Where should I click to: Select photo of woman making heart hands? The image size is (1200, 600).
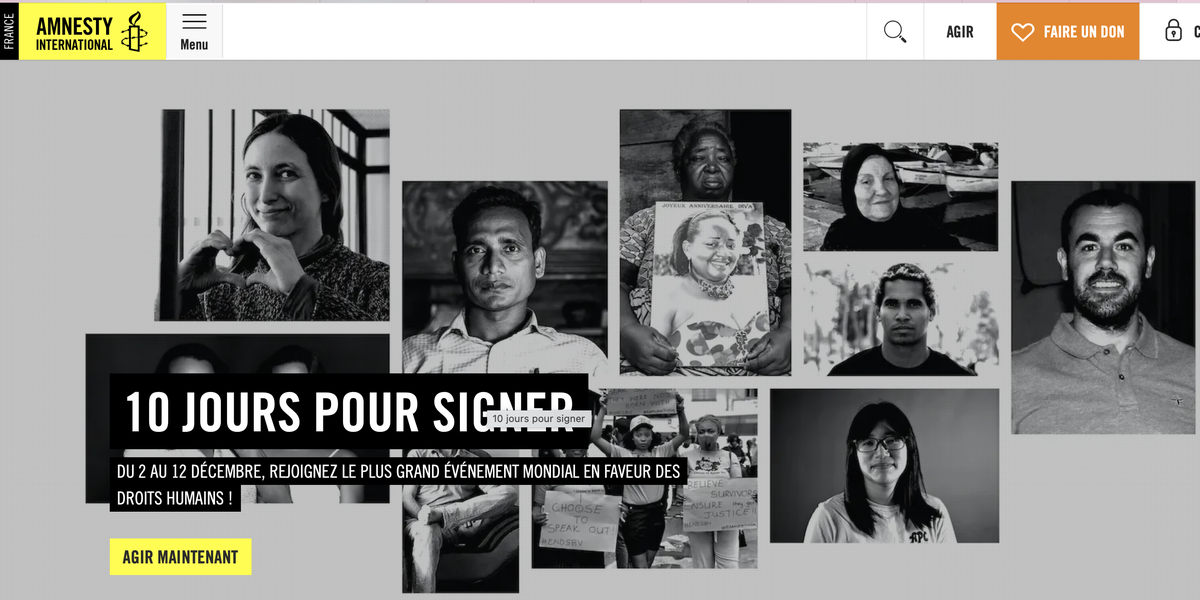pyautogui.click(x=273, y=215)
